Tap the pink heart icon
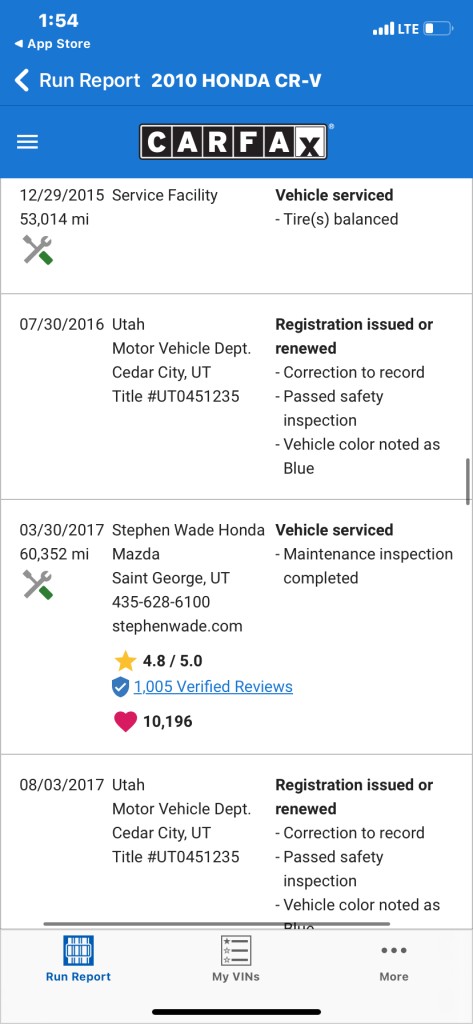473x1024 pixels. (125, 722)
